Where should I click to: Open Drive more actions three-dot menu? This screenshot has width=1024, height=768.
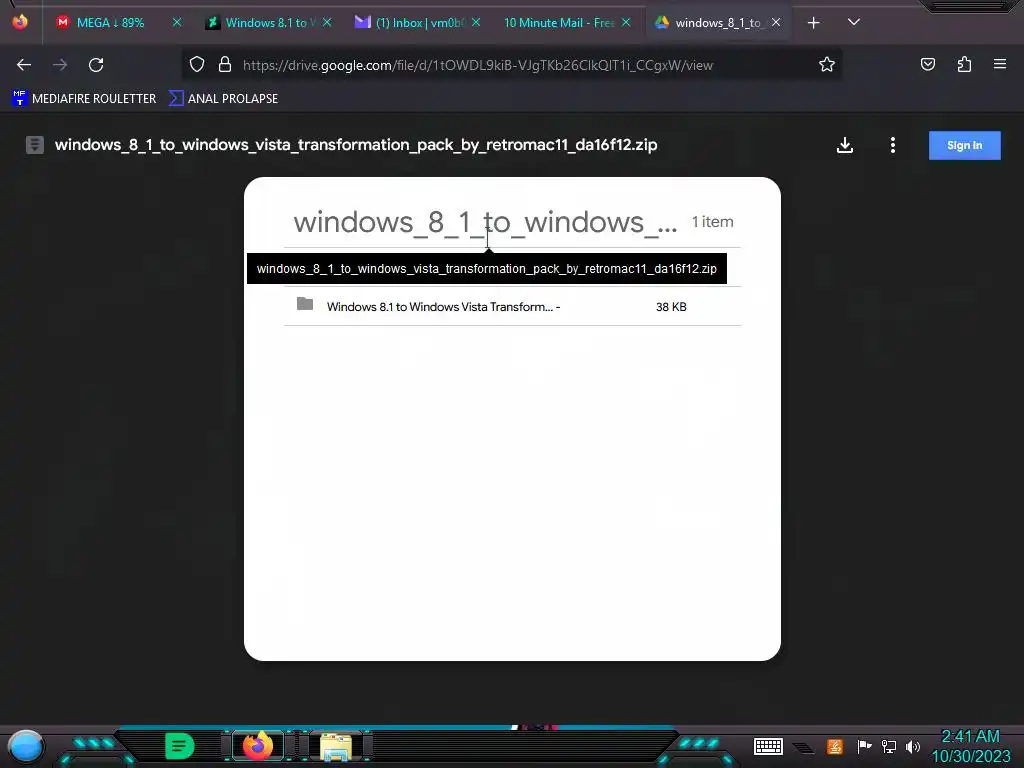(x=893, y=145)
